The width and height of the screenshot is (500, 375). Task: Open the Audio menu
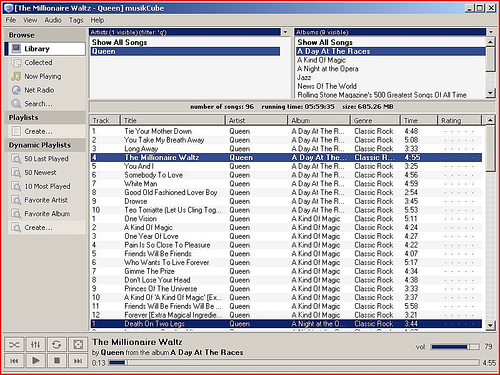53,20
